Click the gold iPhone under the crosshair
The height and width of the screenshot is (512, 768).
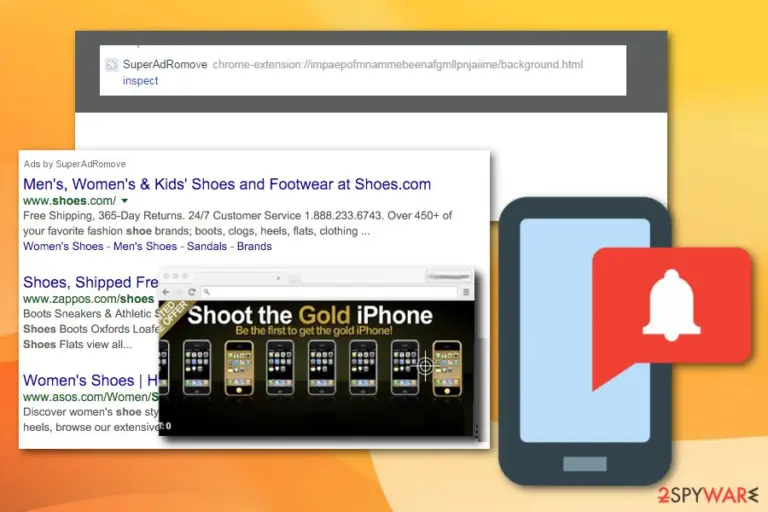[x=447, y=368]
